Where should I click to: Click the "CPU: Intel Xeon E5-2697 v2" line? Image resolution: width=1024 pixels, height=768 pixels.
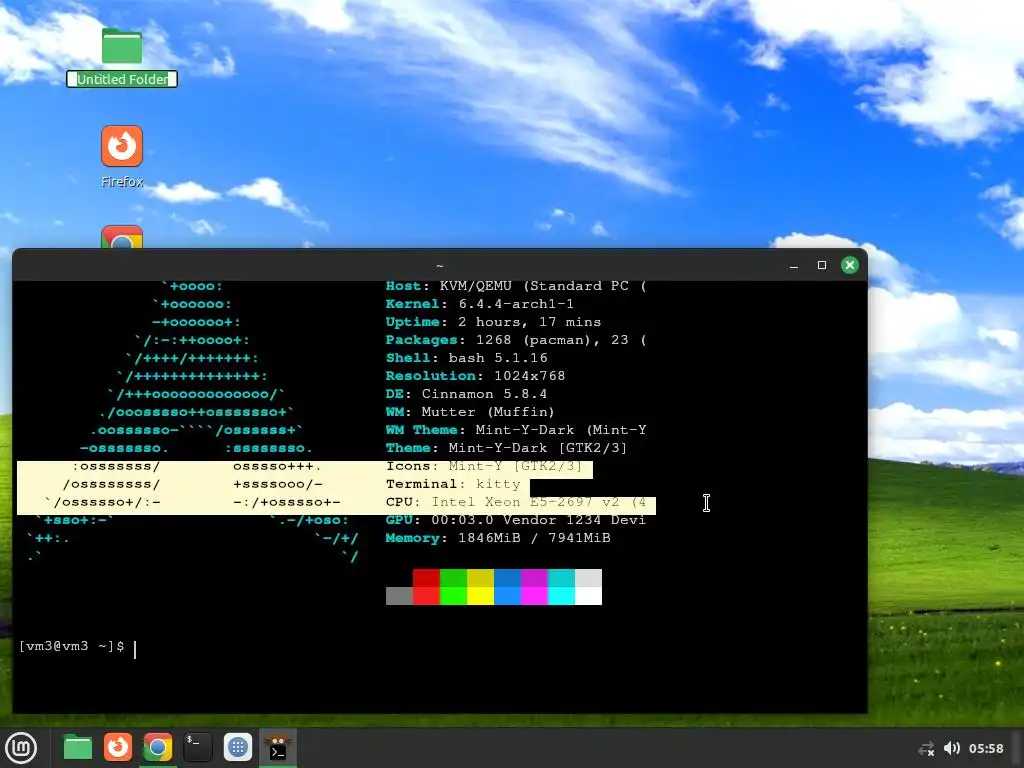[516, 502]
